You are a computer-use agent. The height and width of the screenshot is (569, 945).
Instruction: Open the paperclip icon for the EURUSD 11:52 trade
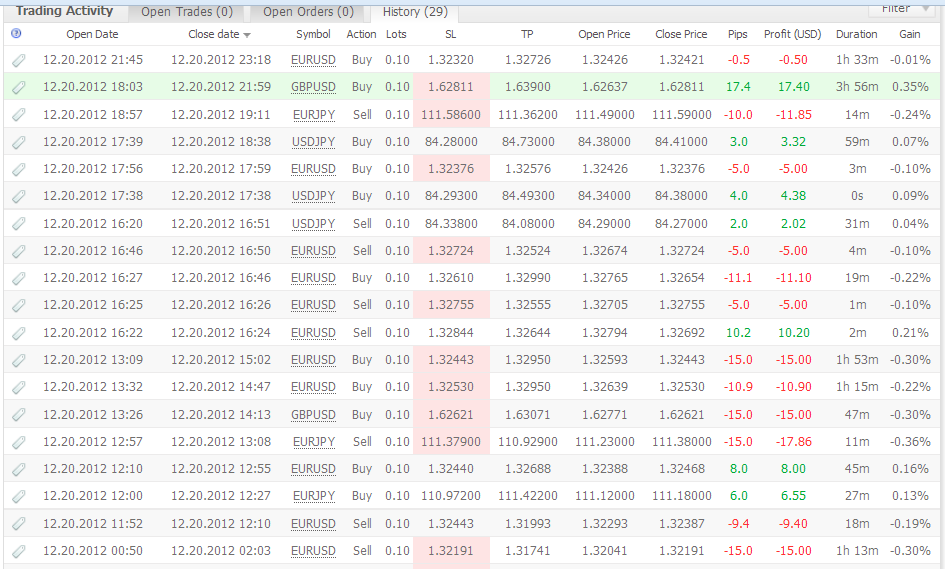click(x=19, y=524)
